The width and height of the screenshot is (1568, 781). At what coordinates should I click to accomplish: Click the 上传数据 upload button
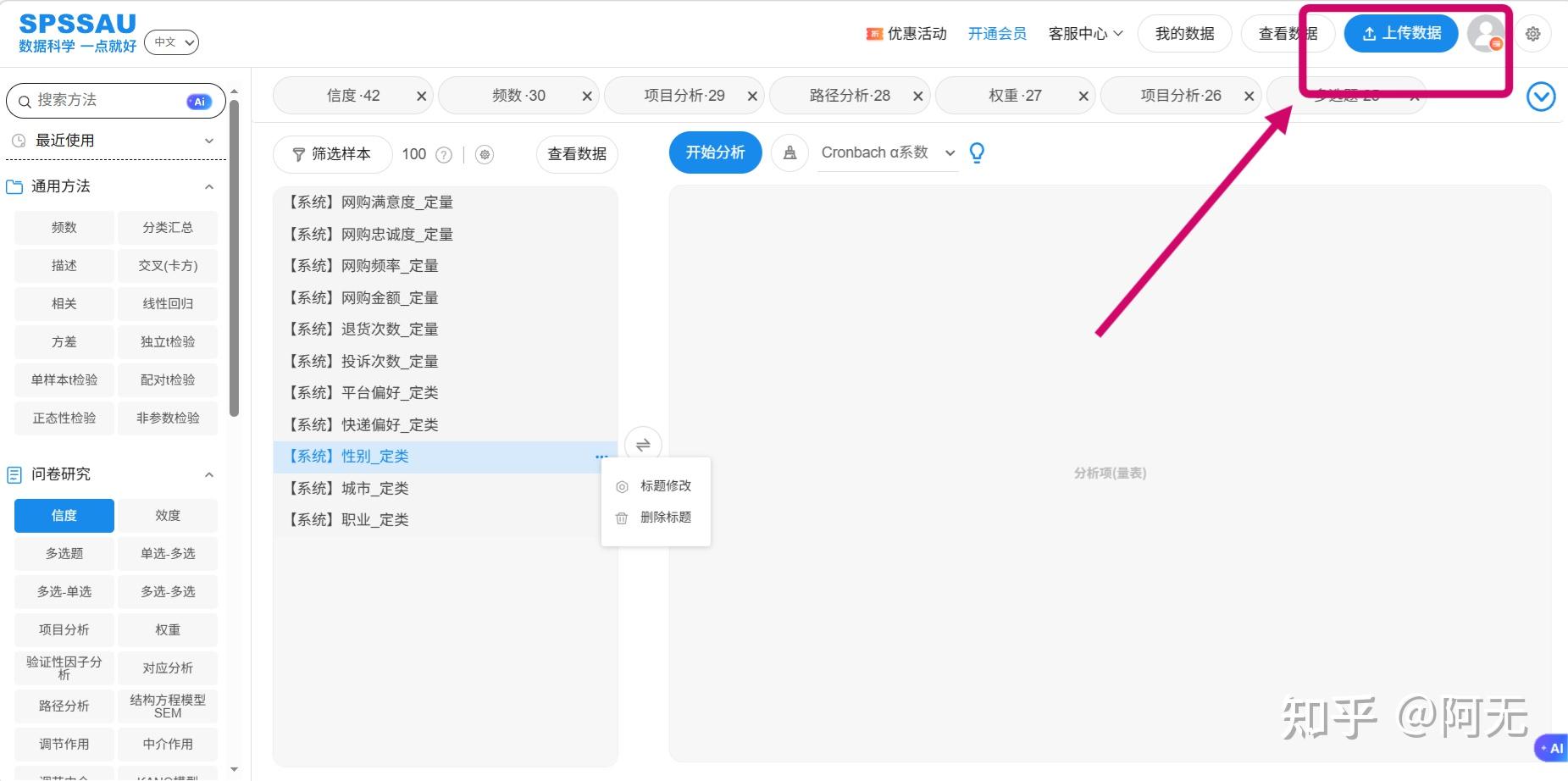[x=1401, y=34]
